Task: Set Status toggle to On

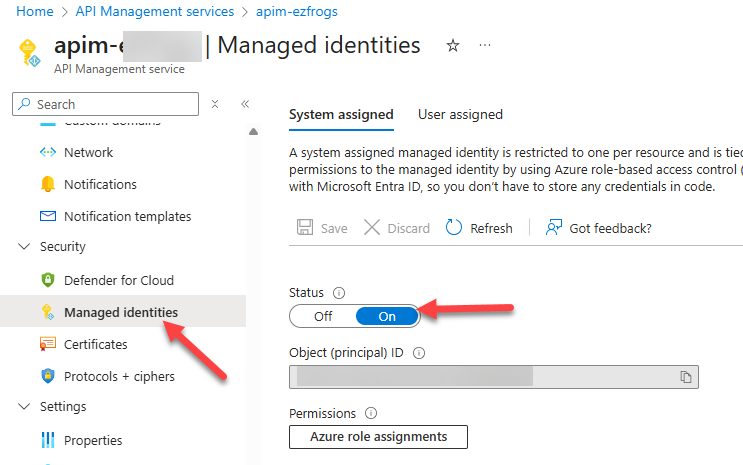Action: pyautogui.click(x=387, y=316)
